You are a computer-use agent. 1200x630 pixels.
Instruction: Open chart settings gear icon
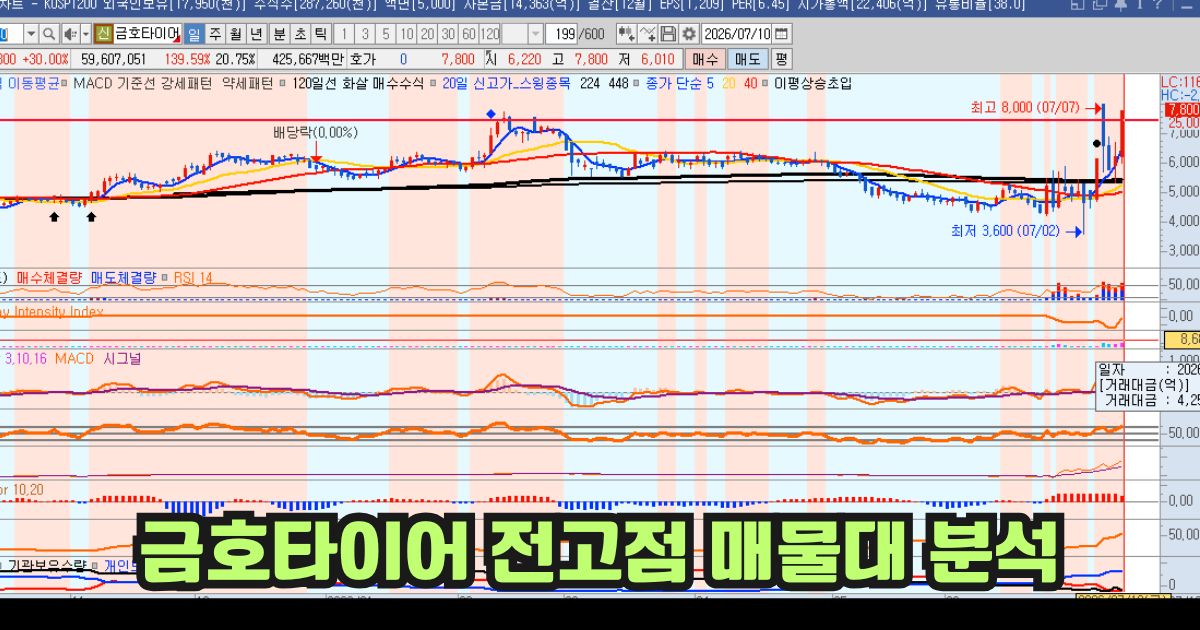(688, 34)
